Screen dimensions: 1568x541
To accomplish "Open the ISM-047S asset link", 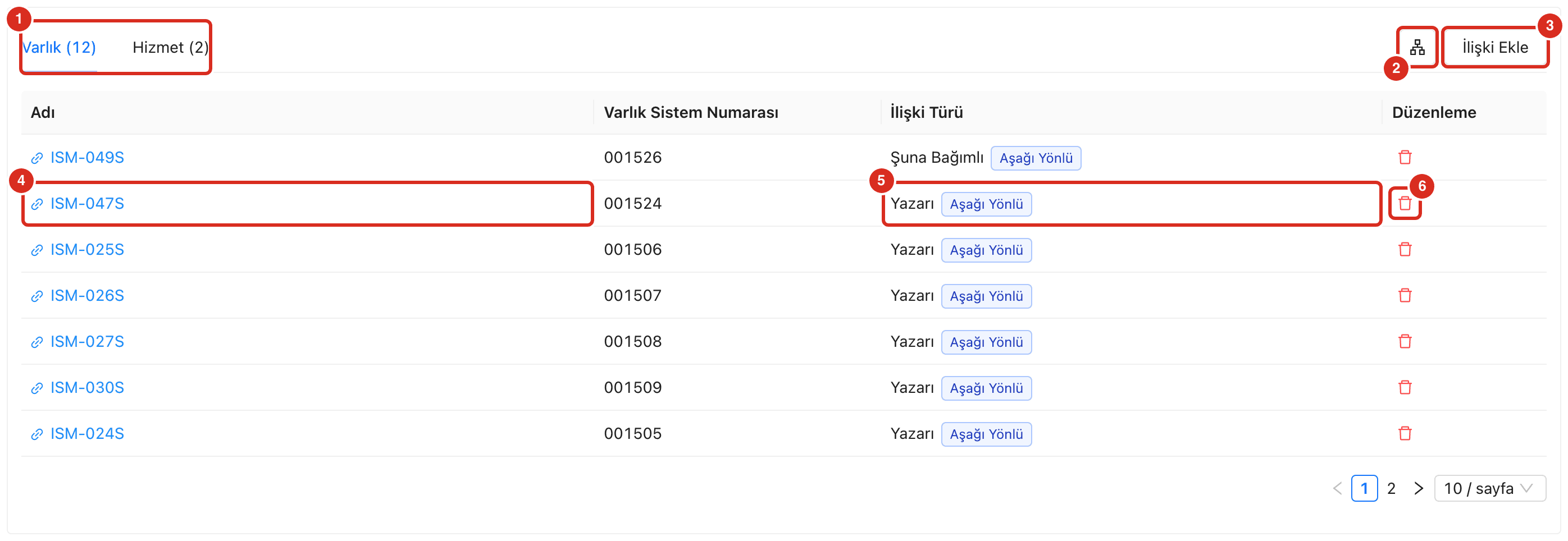I will [87, 204].
